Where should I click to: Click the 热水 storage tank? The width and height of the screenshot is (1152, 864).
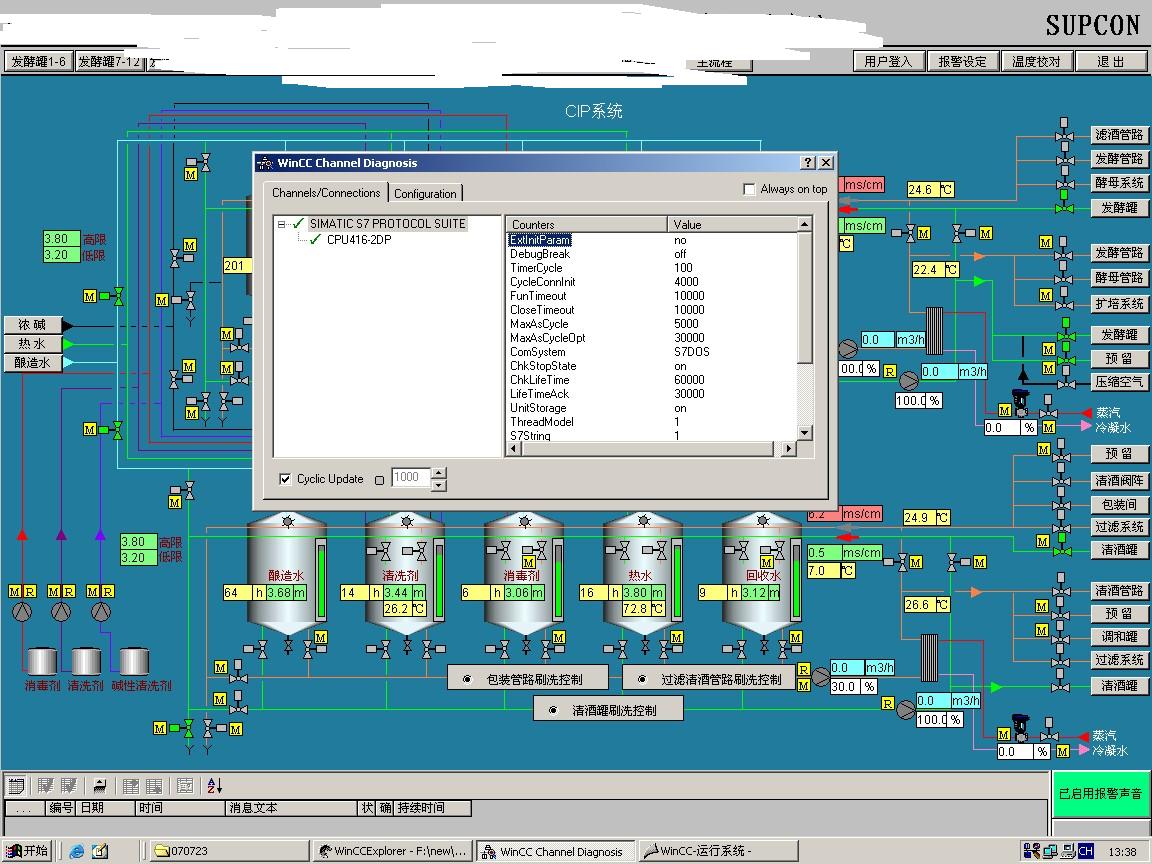(642, 573)
